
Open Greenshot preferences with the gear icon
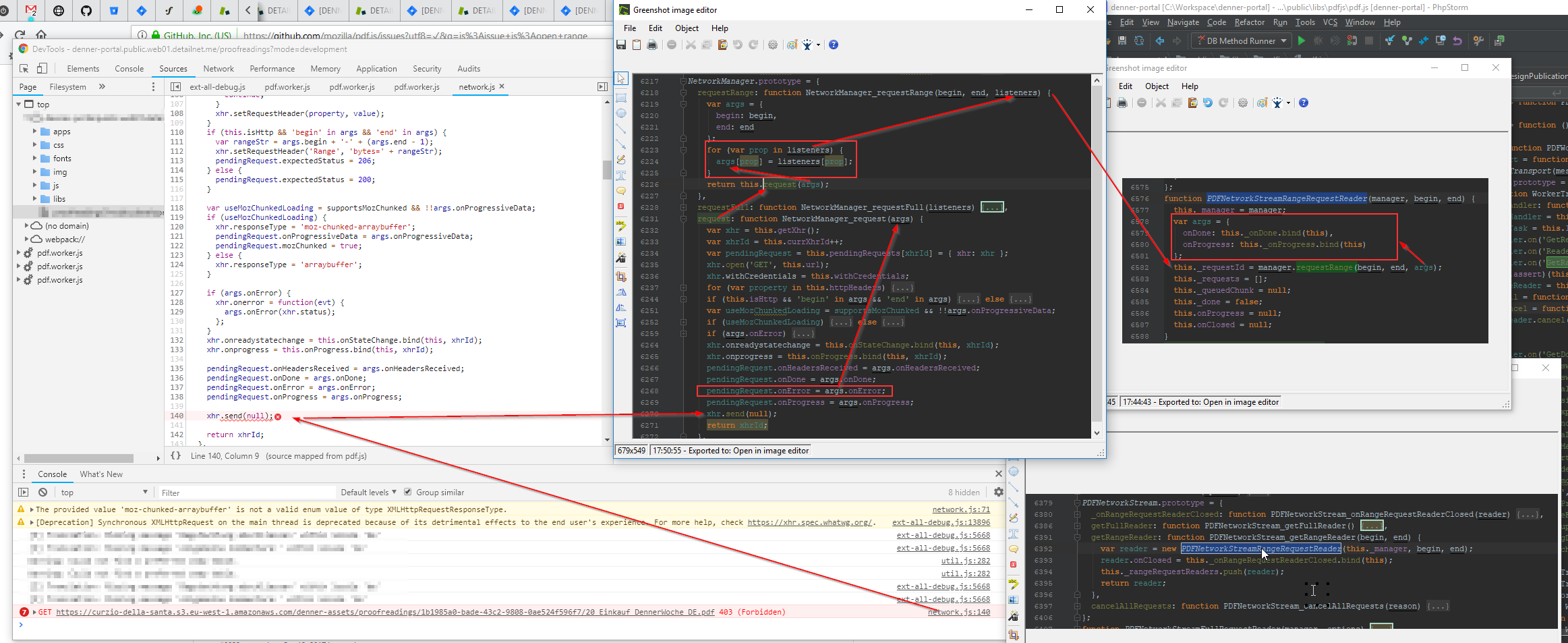click(773, 45)
